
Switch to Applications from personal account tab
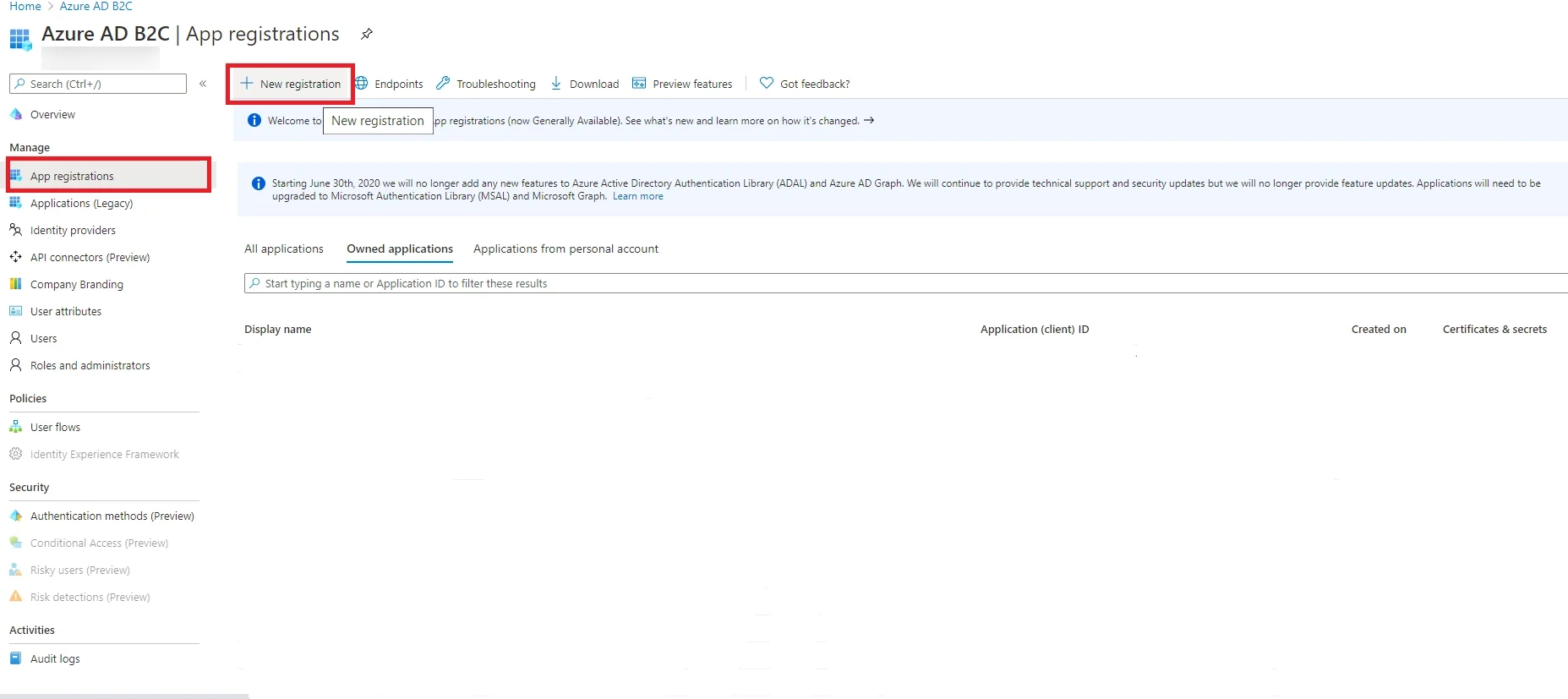565,248
